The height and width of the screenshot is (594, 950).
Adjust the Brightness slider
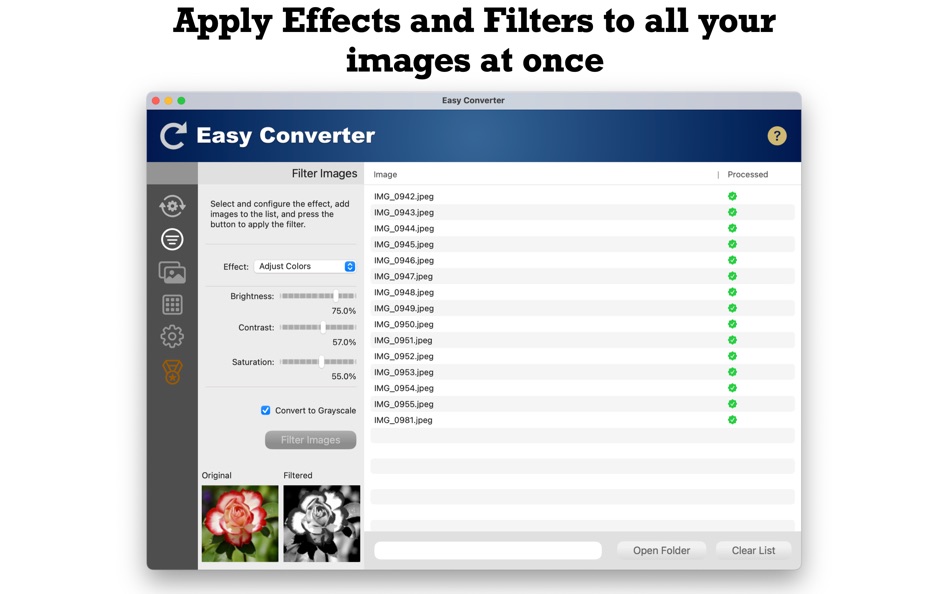(318, 296)
